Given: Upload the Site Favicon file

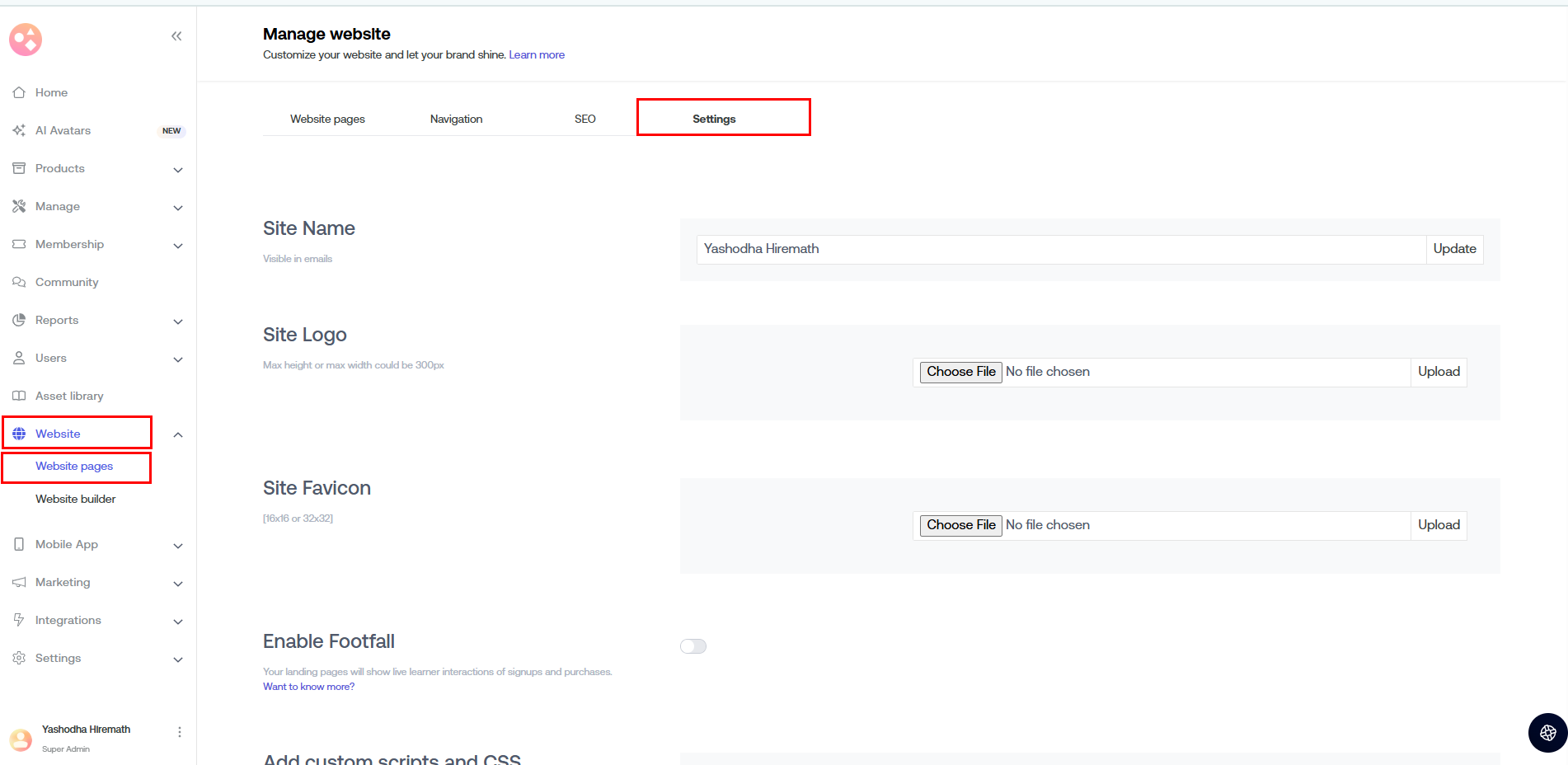Looking at the screenshot, I should coord(1439,525).
